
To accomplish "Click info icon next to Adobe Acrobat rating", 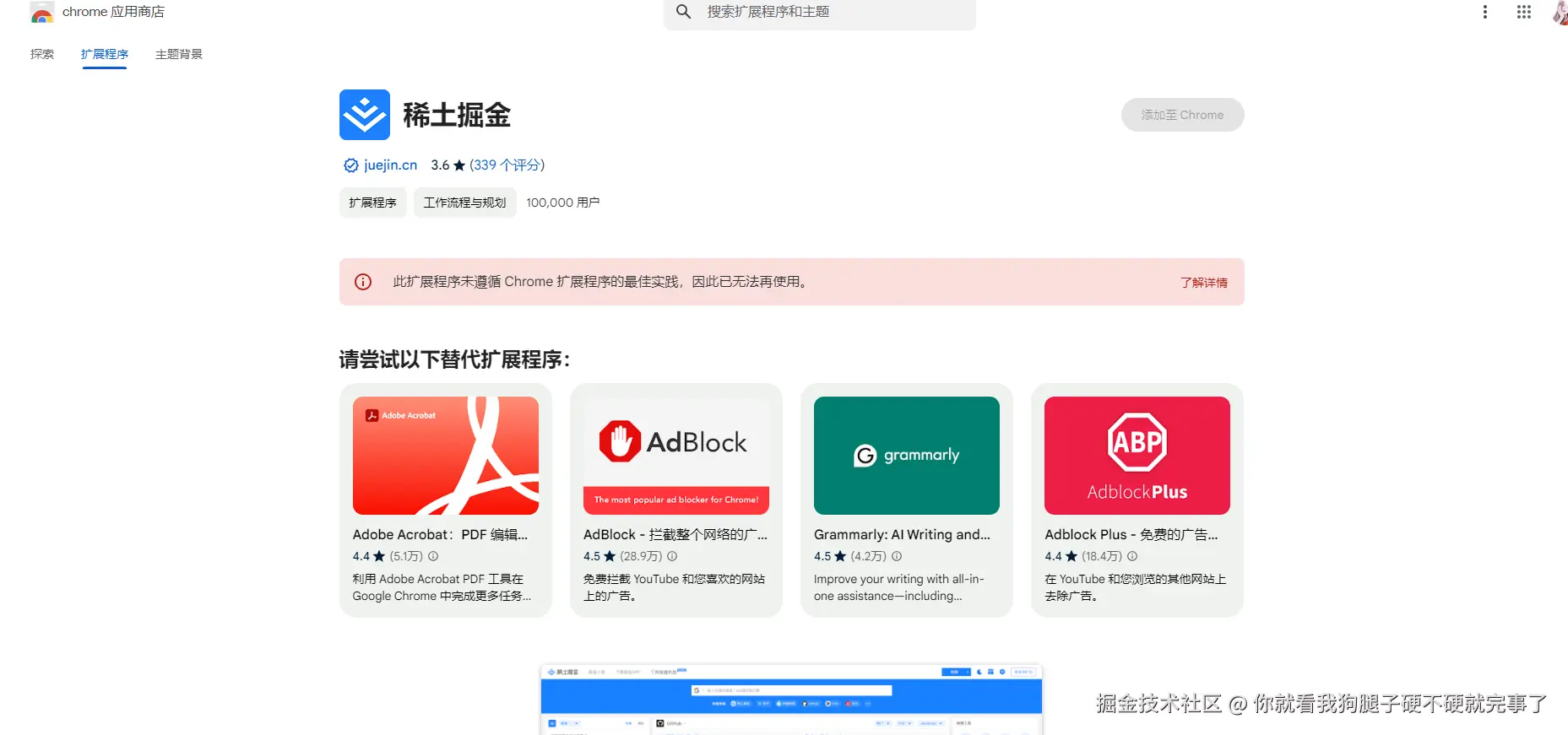I will (433, 556).
